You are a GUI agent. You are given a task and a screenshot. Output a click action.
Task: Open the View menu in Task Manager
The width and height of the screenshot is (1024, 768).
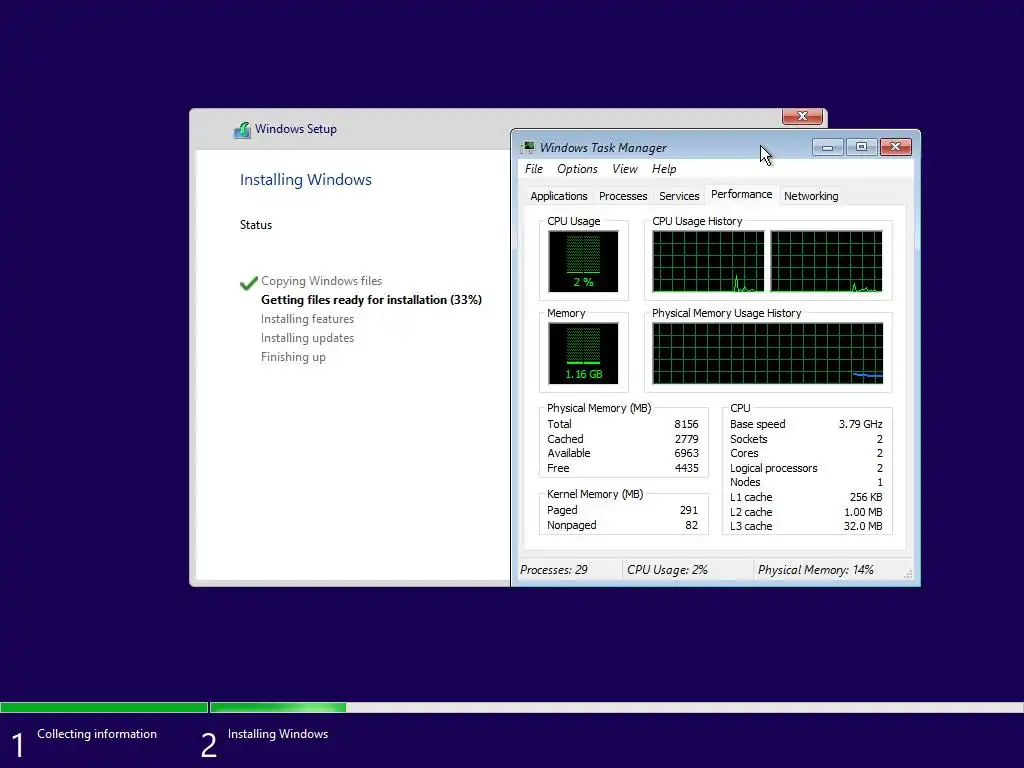[624, 169]
